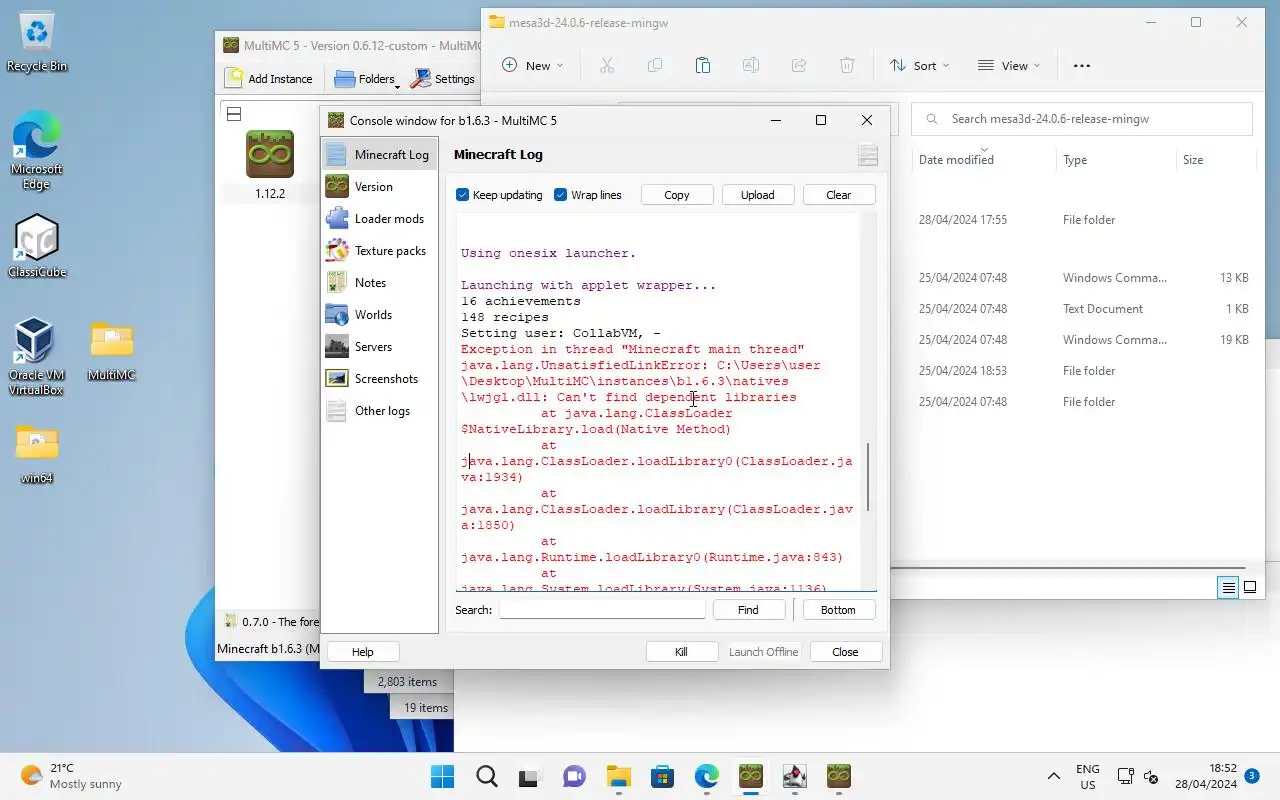Open the Windows Start menu
This screenshot has height=800, width=1280.
click(x=442, y=777)
